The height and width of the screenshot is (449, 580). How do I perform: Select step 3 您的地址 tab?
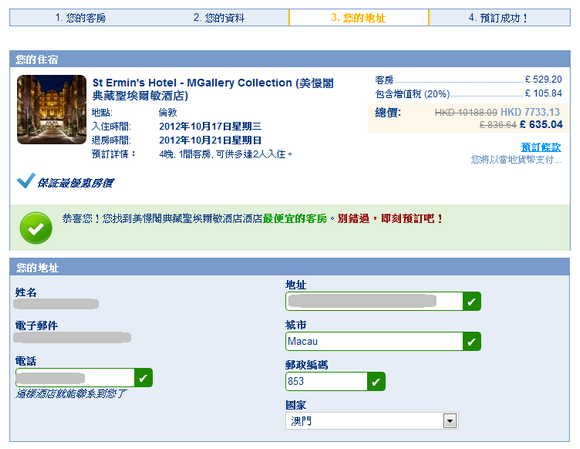(x=359, y=18)
